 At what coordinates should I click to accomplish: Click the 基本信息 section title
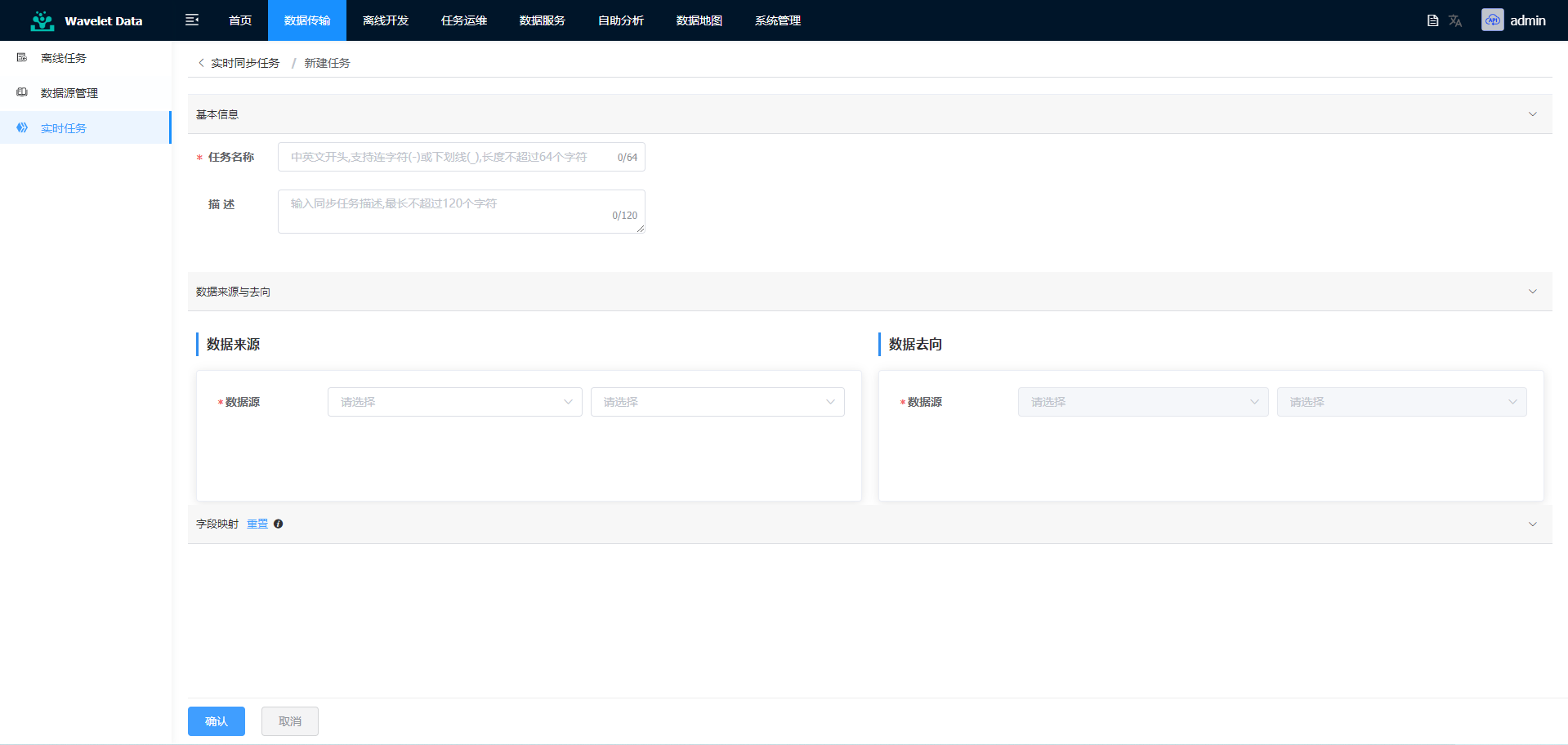coord(217,114)
